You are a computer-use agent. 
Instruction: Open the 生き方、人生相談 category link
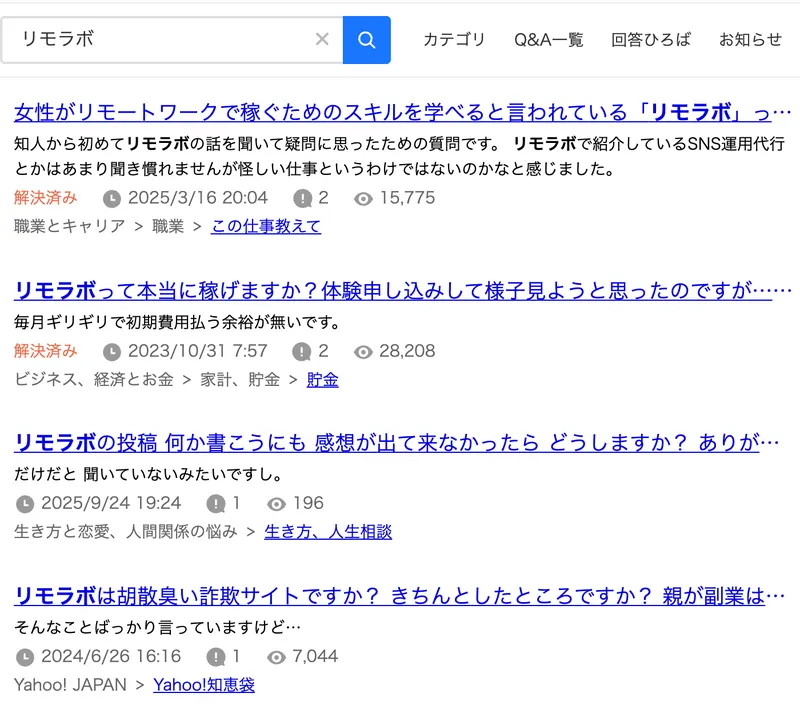(328, 531)
